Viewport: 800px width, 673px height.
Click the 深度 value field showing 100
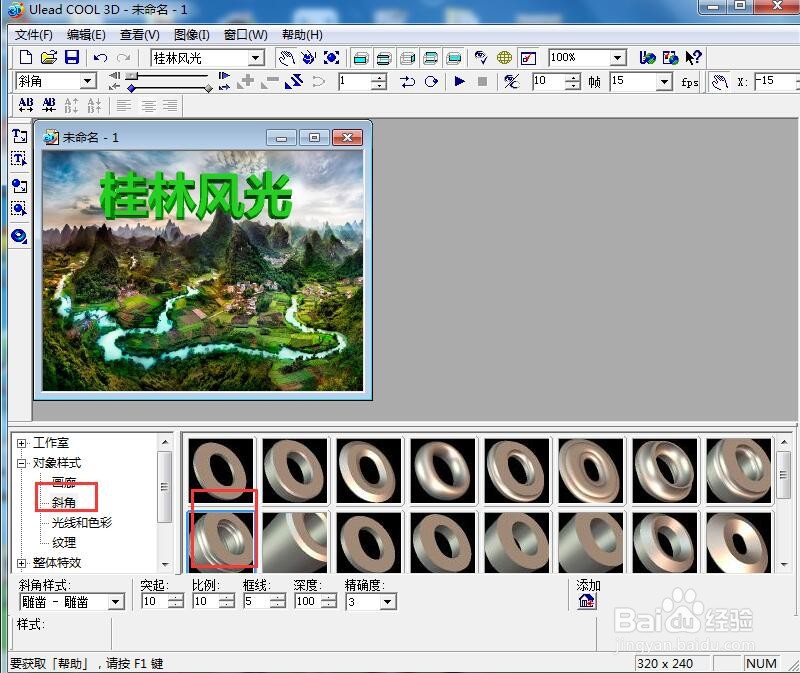pos(308,602)
